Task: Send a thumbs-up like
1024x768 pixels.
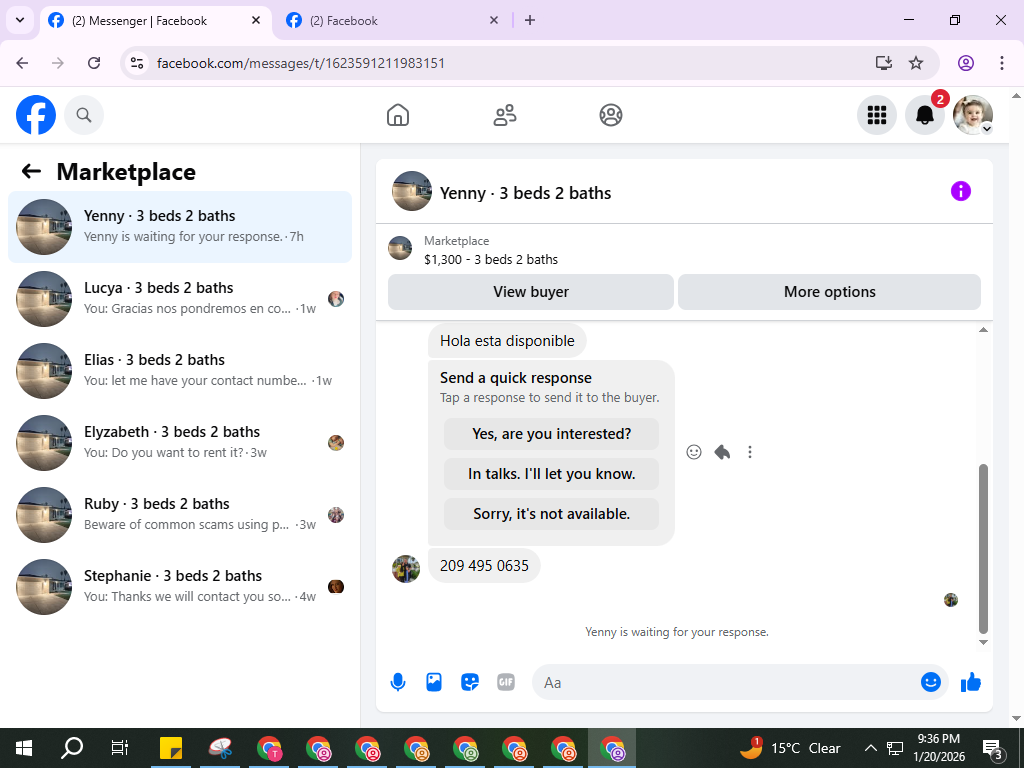Action: [x=970, y=682]
